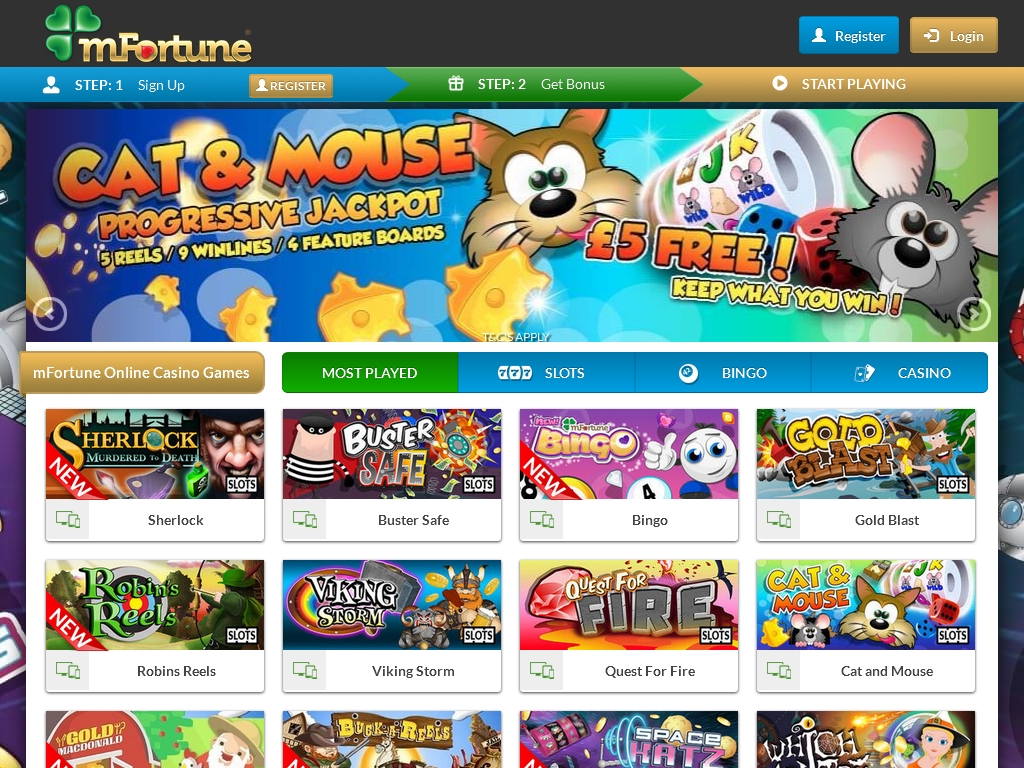Image resolution: width=1024 pixels, height=768 pixels.
Task: Advance to next banner slide arrow
Action: point(974,314)
